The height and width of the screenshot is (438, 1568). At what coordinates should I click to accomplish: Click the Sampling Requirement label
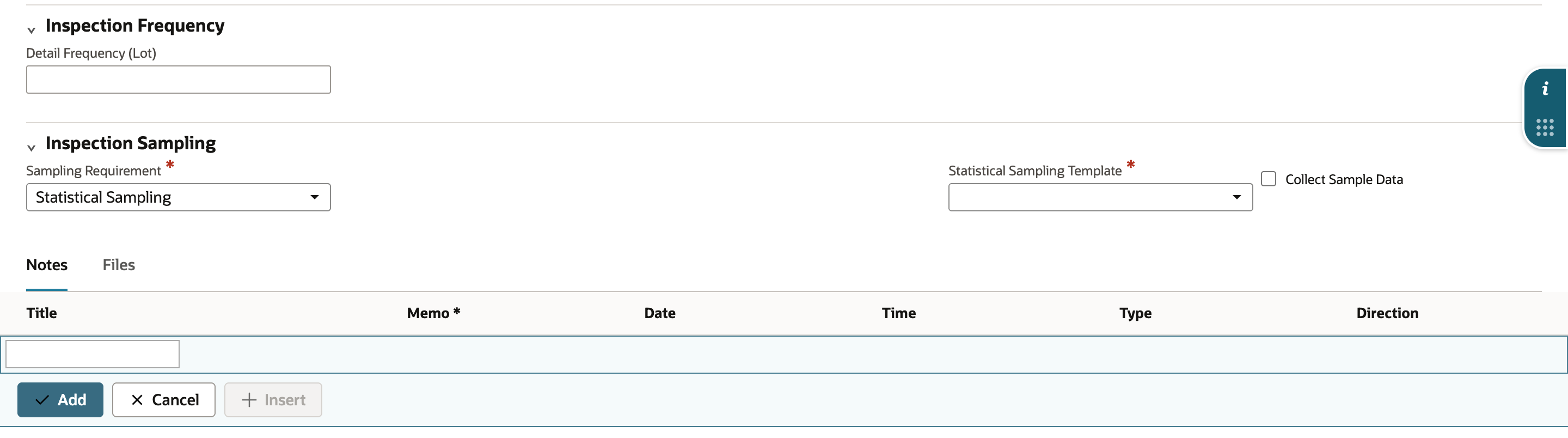point(94,171)
